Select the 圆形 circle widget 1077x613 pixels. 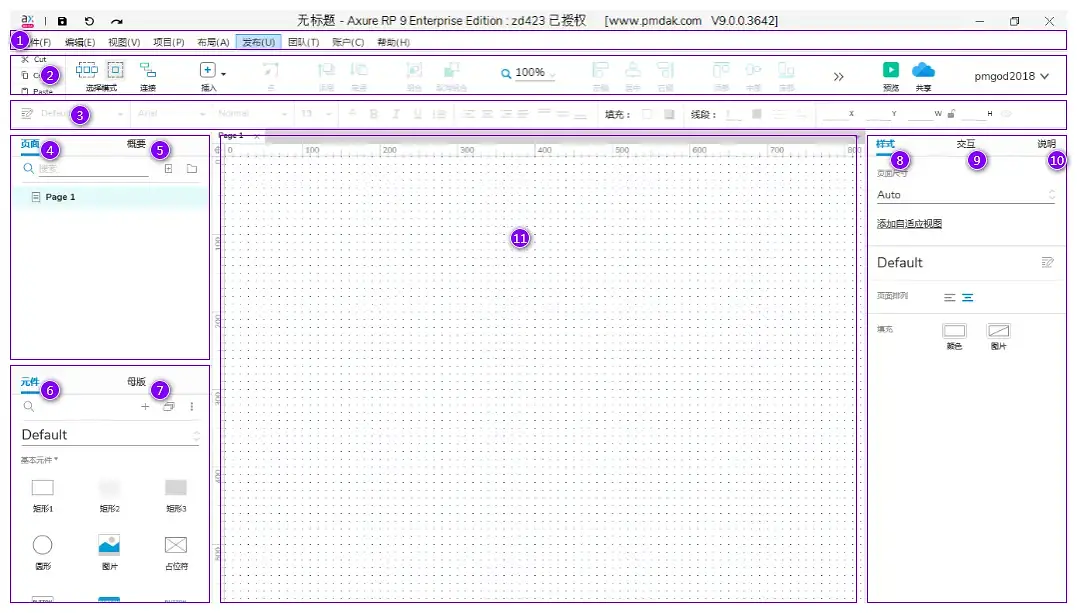[x=42, y=545]
